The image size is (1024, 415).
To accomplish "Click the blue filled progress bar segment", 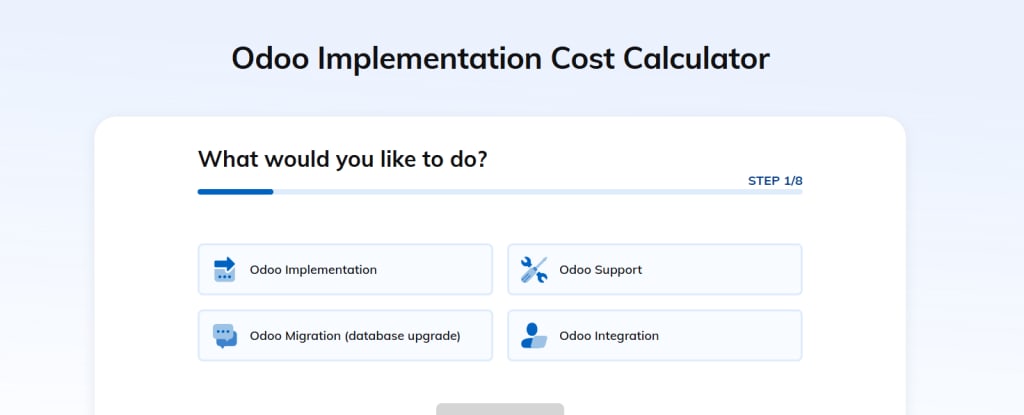I will pyautogui.click(x=235, y=192).
